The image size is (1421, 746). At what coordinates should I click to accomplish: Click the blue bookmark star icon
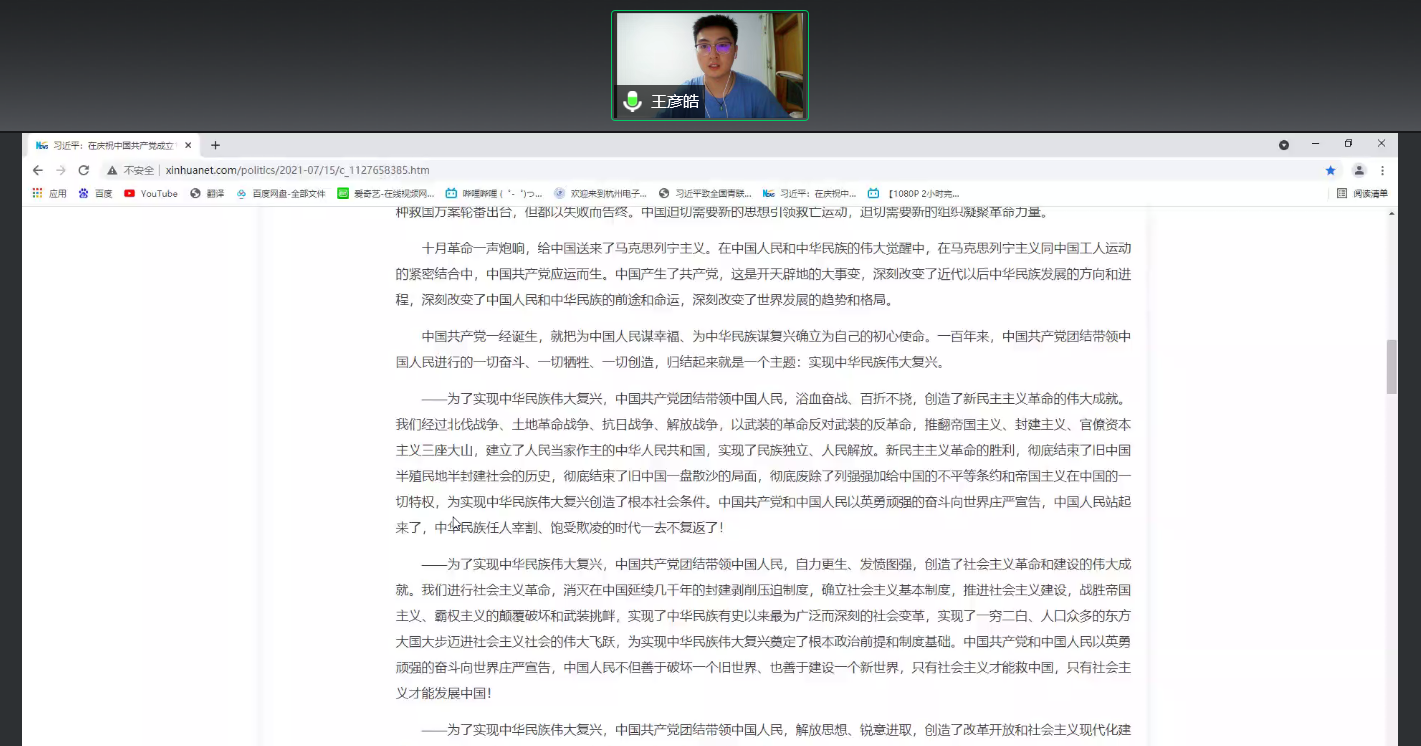pyautogui.click(x=1330, y=170)
